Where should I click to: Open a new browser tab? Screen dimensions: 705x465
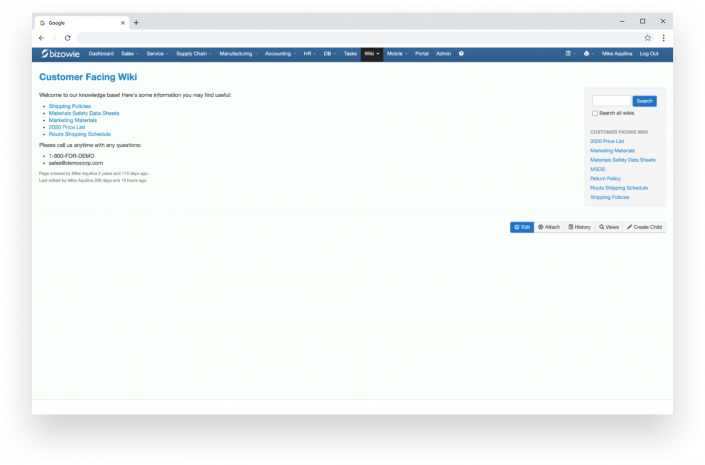coord(136,22)
